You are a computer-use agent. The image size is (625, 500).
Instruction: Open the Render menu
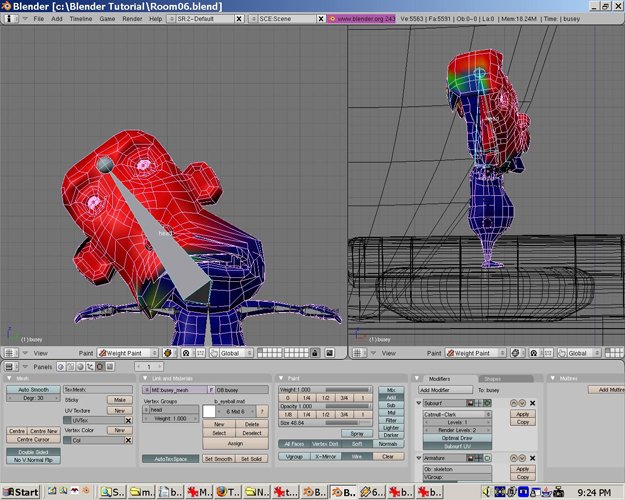[132, 19]
